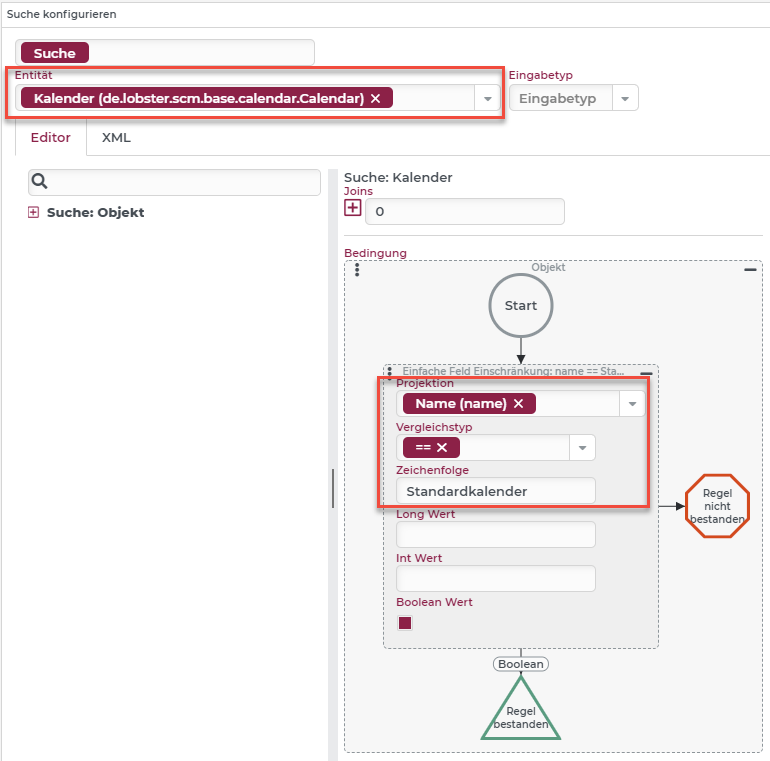Screen dimensions: 770x761
Task: Click the Zeichenfolge field with Standardkalender
Action: click(x=495, y=491)
